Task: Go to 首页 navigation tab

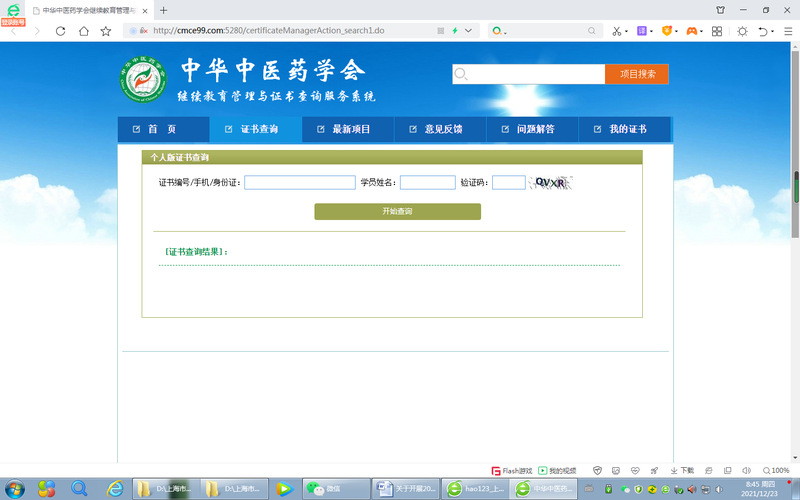Action: (x=163, y=129)
